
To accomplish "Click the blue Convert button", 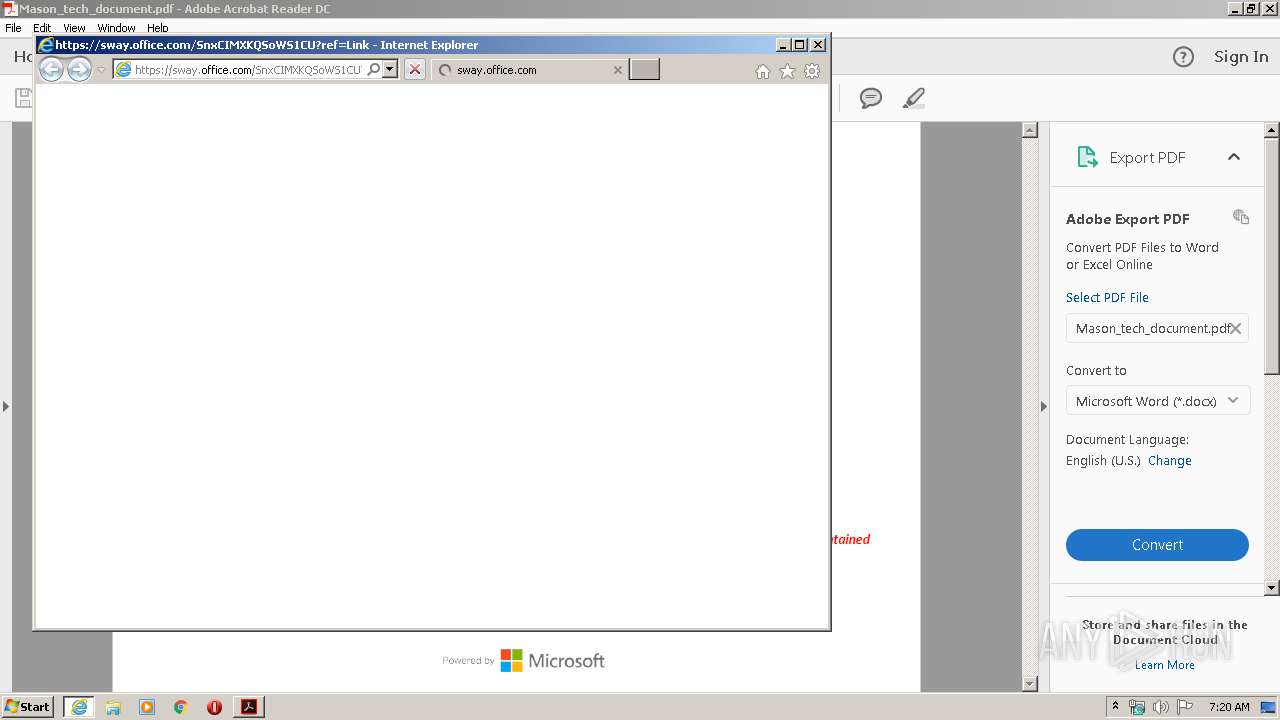I will 1157,545.
